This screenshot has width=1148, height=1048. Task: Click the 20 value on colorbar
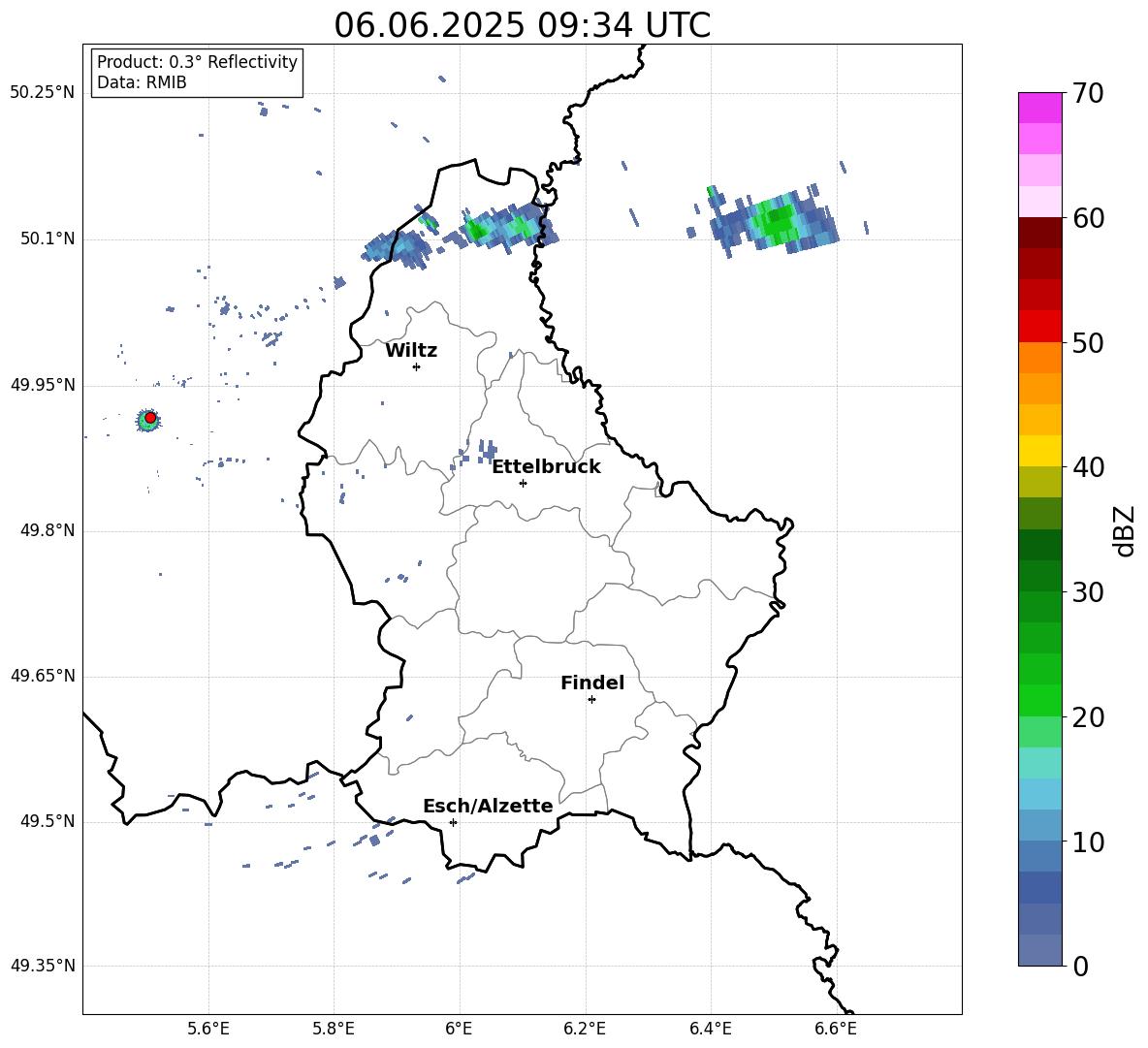(x=1088, y=717)
